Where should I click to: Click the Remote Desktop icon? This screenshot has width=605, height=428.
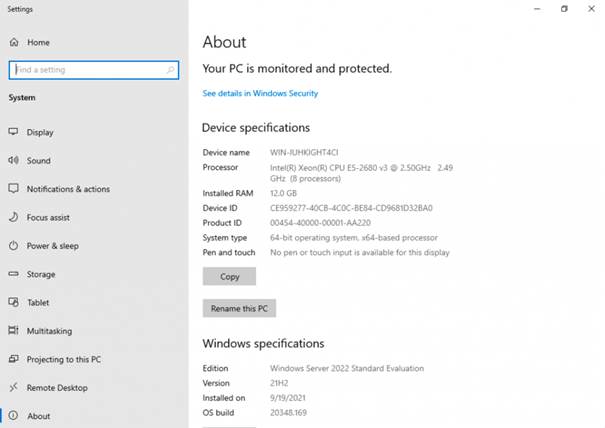(x=14, y=387)
